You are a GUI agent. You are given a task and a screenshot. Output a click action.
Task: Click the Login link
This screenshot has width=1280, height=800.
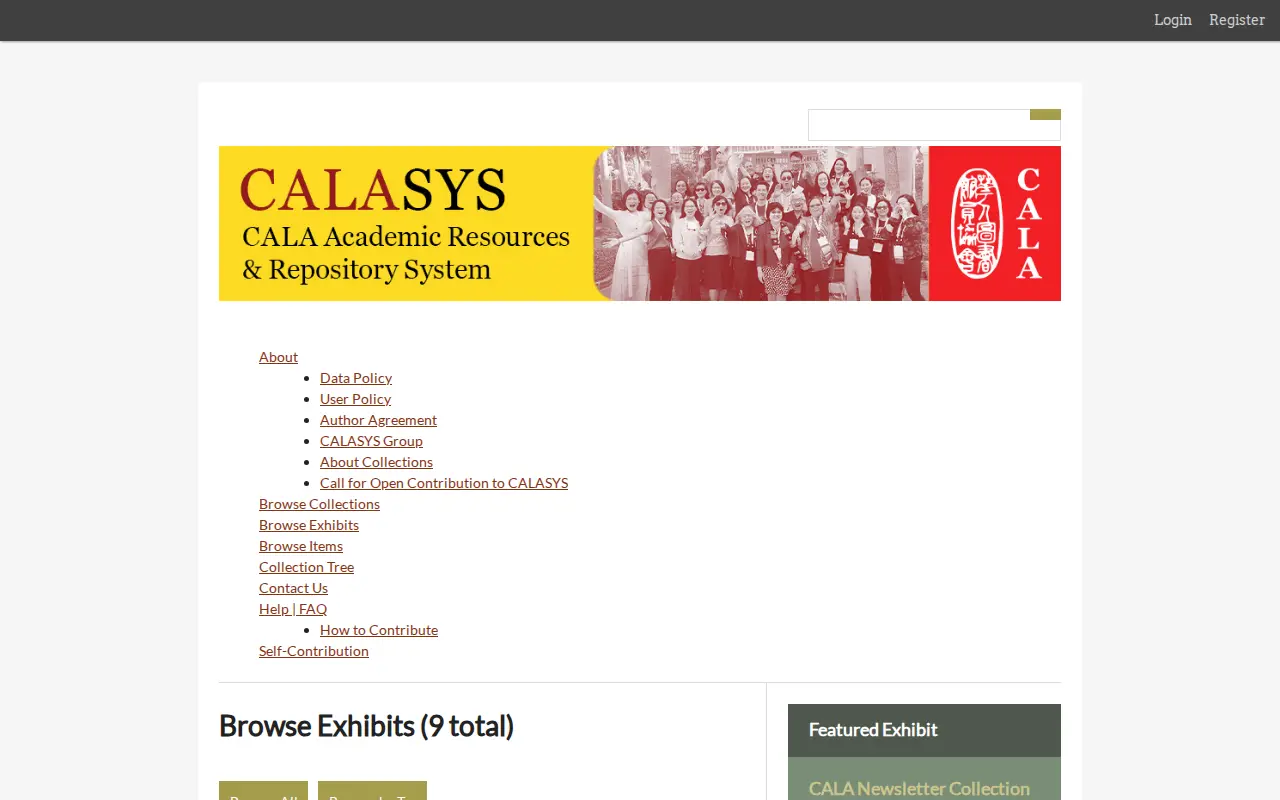click(x=1172, y=20)
